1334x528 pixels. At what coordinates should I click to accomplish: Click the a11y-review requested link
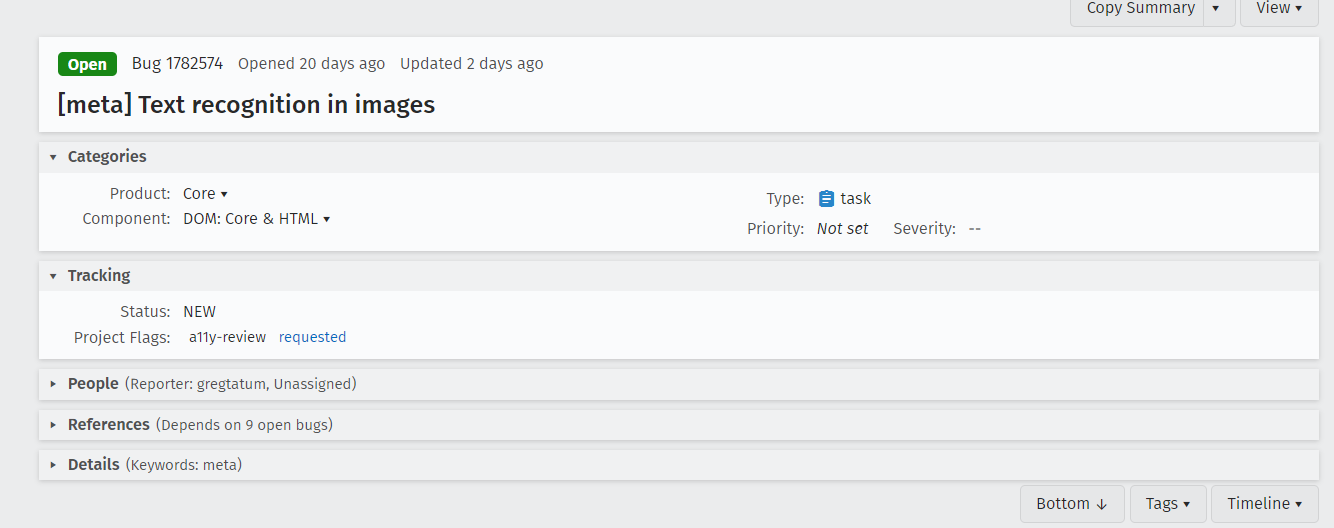312,338
